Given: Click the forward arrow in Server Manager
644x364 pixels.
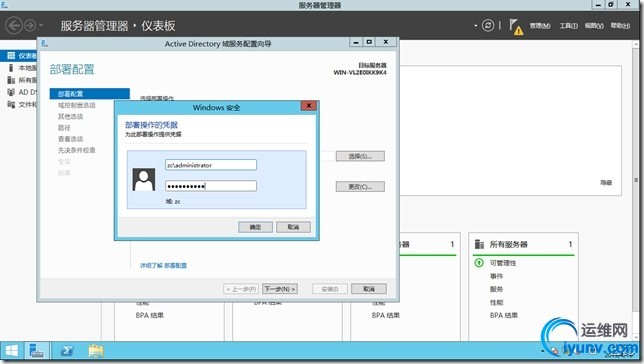Looking at the screenshot, I should tap(30, 25).
